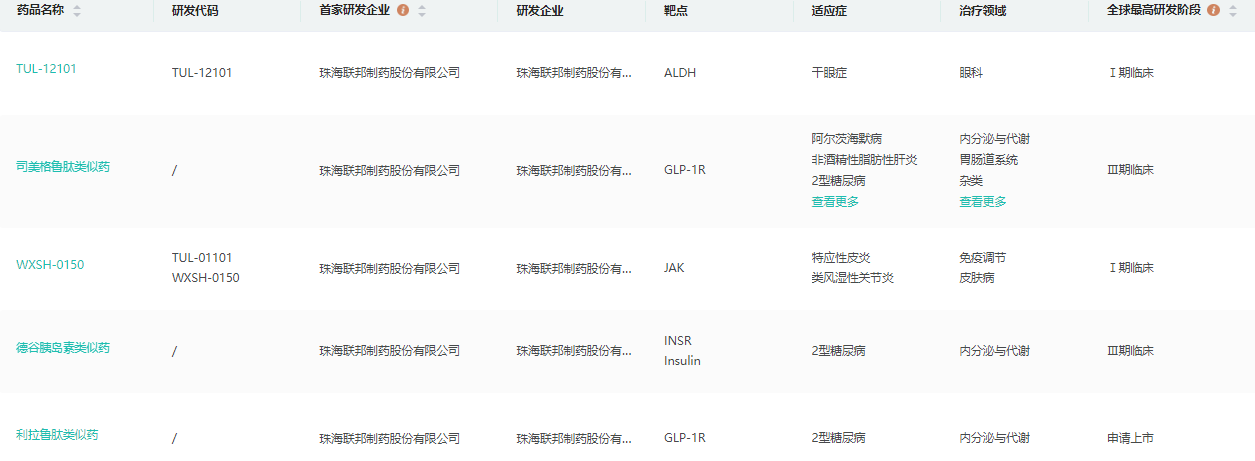
Task: Select Insulin target text
Action: pos(683,361)
